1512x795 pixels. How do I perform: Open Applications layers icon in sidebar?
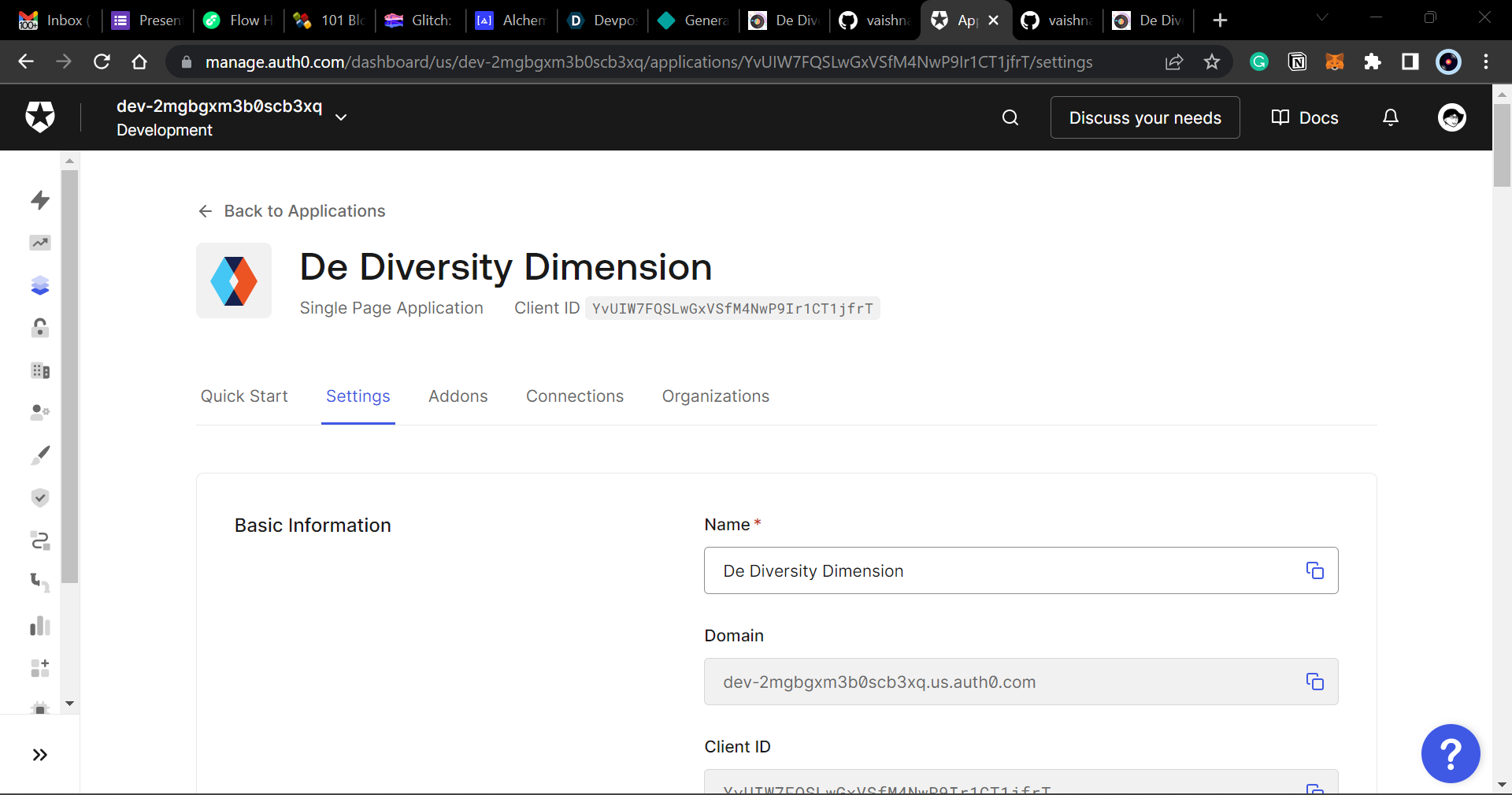pyautogui.click(x=40, y=285)
